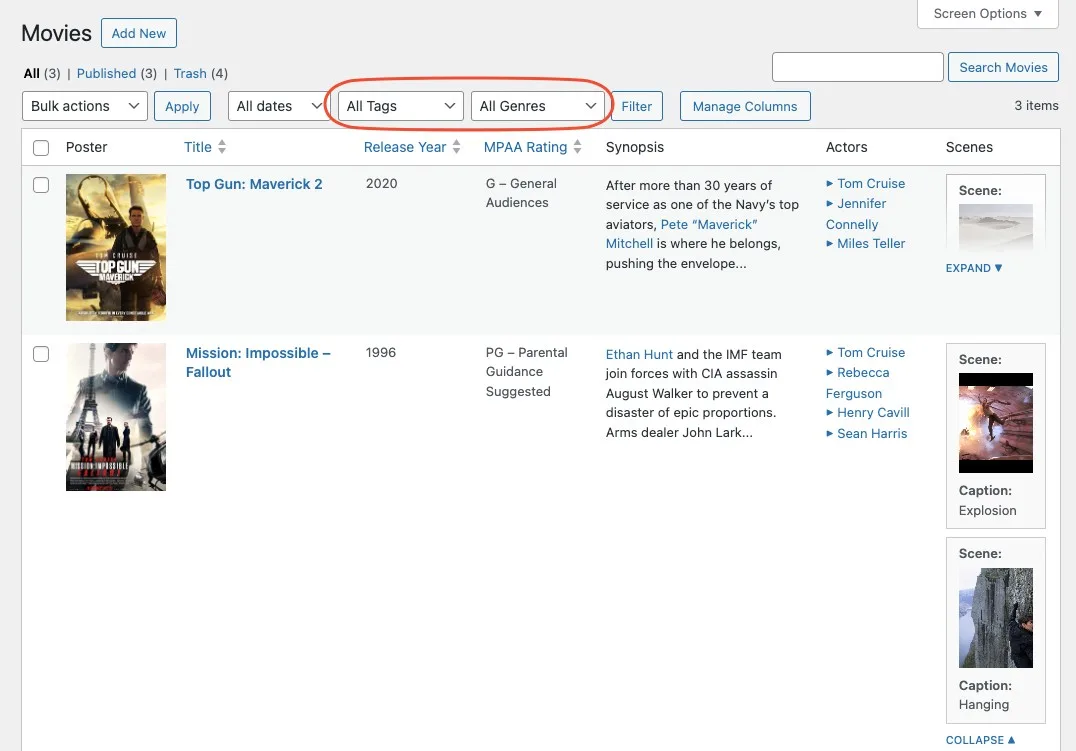Click the Mission: Impossible Fallout poster thumbnail
Viewport: 1076px width, 751px height.
tap(116, 417)
